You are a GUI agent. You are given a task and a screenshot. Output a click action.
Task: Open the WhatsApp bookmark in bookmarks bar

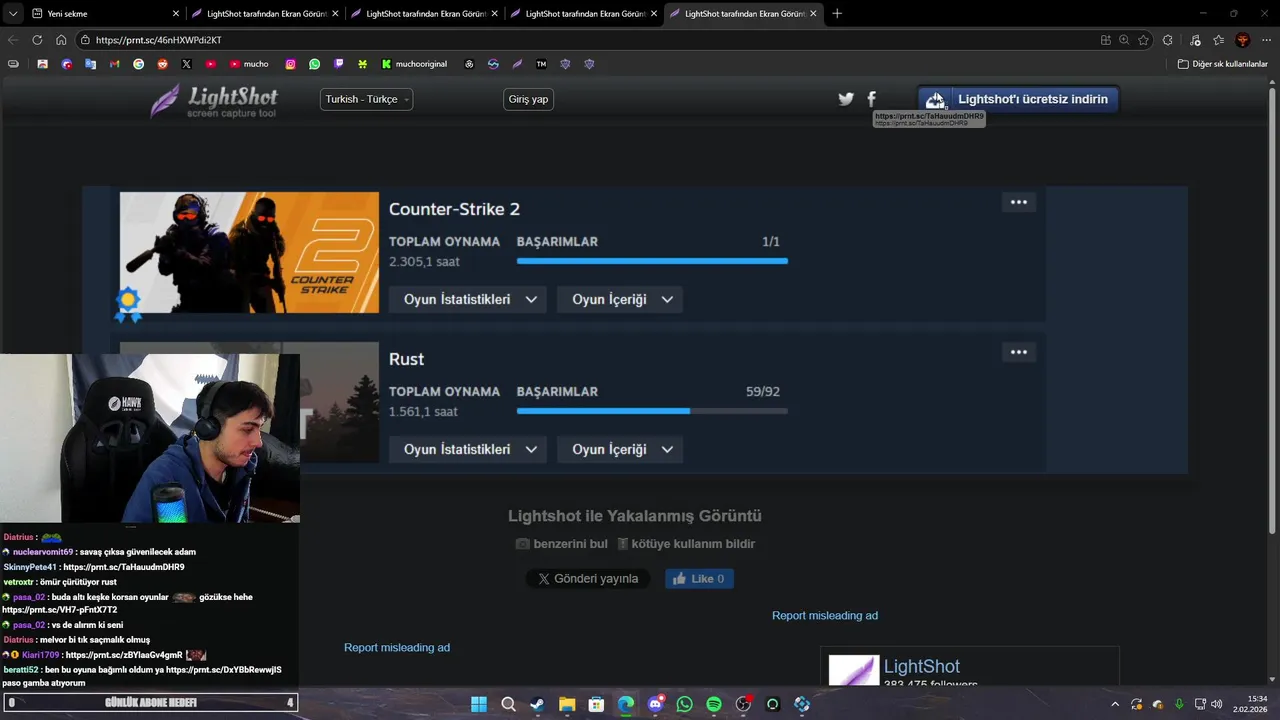coord(315,64)
